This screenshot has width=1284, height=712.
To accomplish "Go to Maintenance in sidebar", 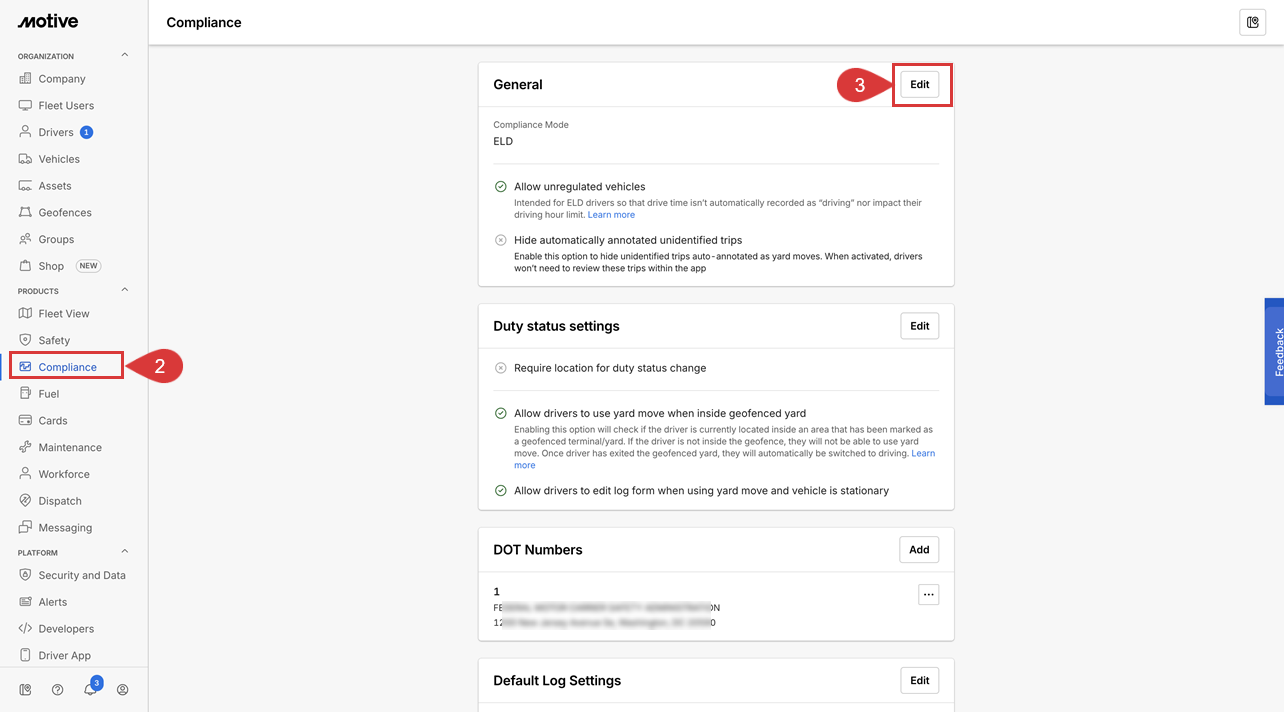I will (70, 447).
